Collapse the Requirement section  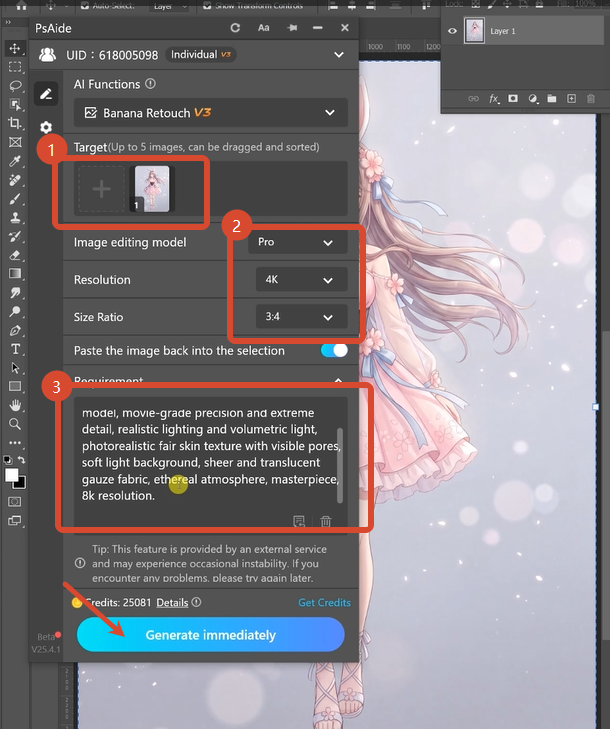(338, 380)
